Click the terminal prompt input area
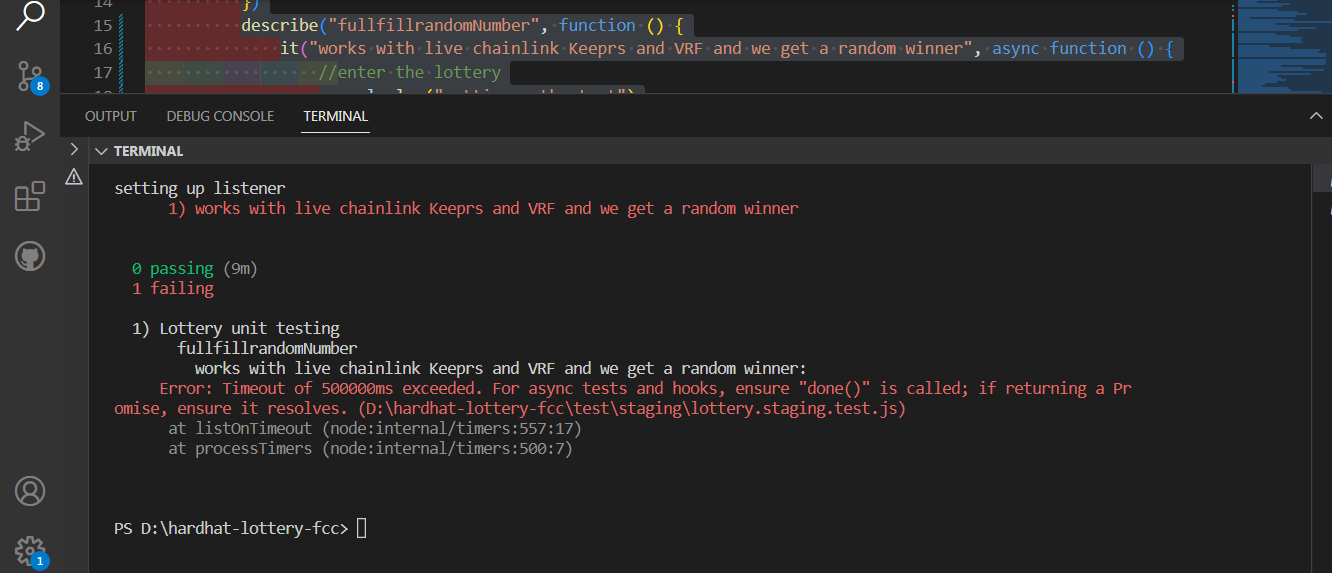 (362, 528)
